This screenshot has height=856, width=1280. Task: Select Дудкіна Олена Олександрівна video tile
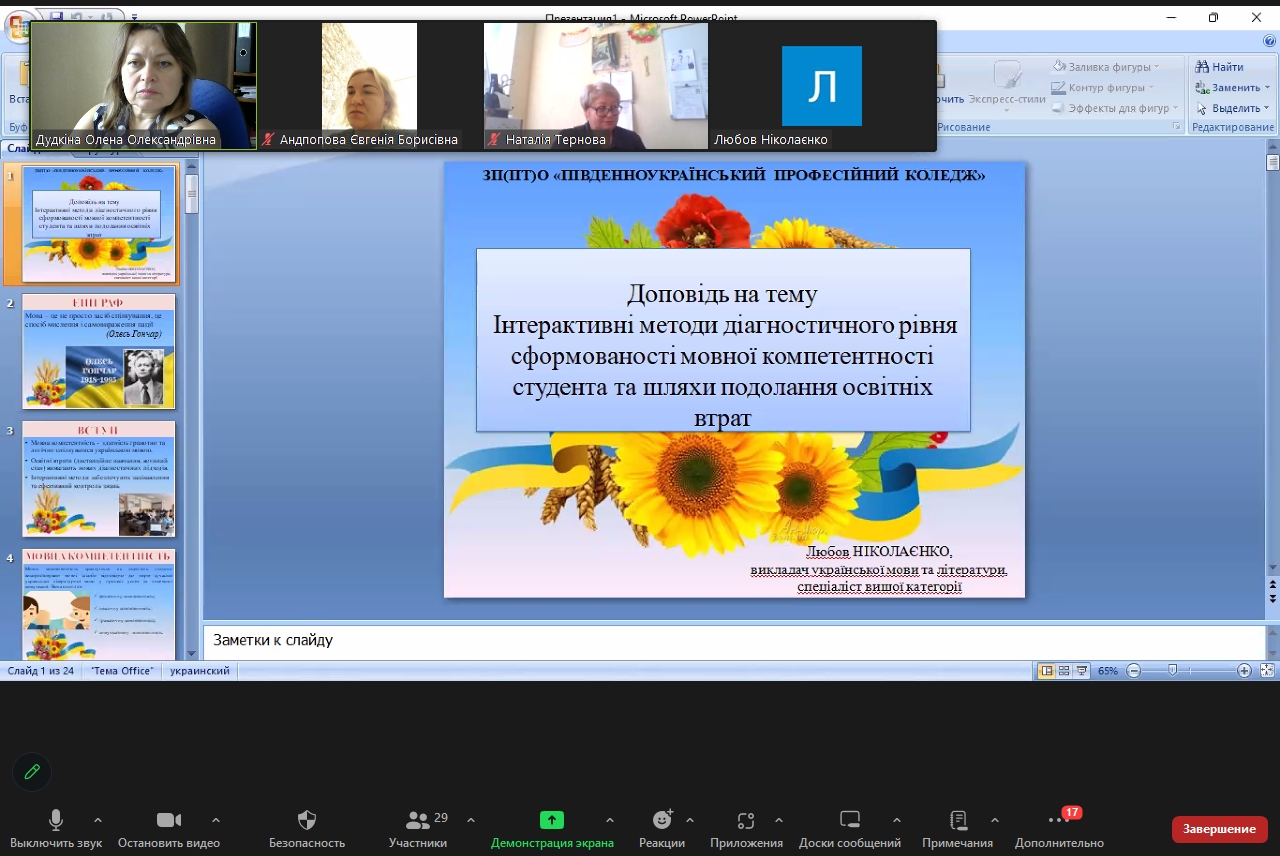pos(144,87)
